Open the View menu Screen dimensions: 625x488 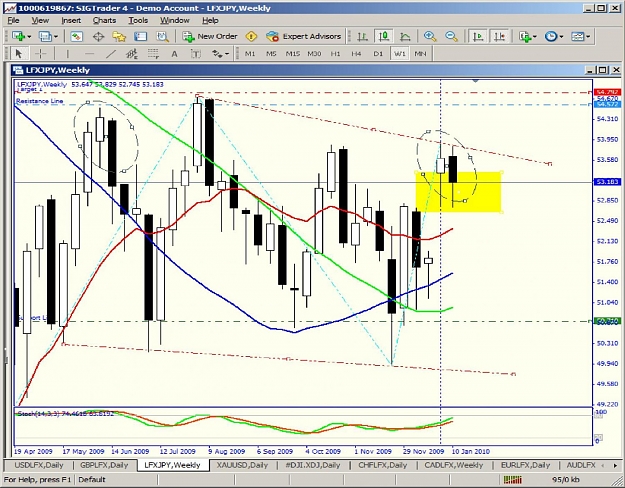[40, 20]
